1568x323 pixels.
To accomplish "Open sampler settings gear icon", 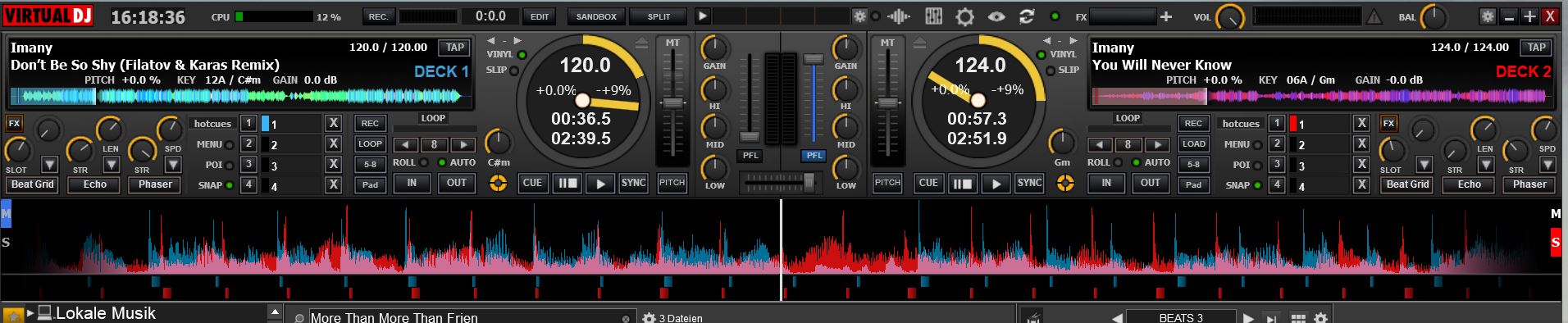I will 1320,317.
